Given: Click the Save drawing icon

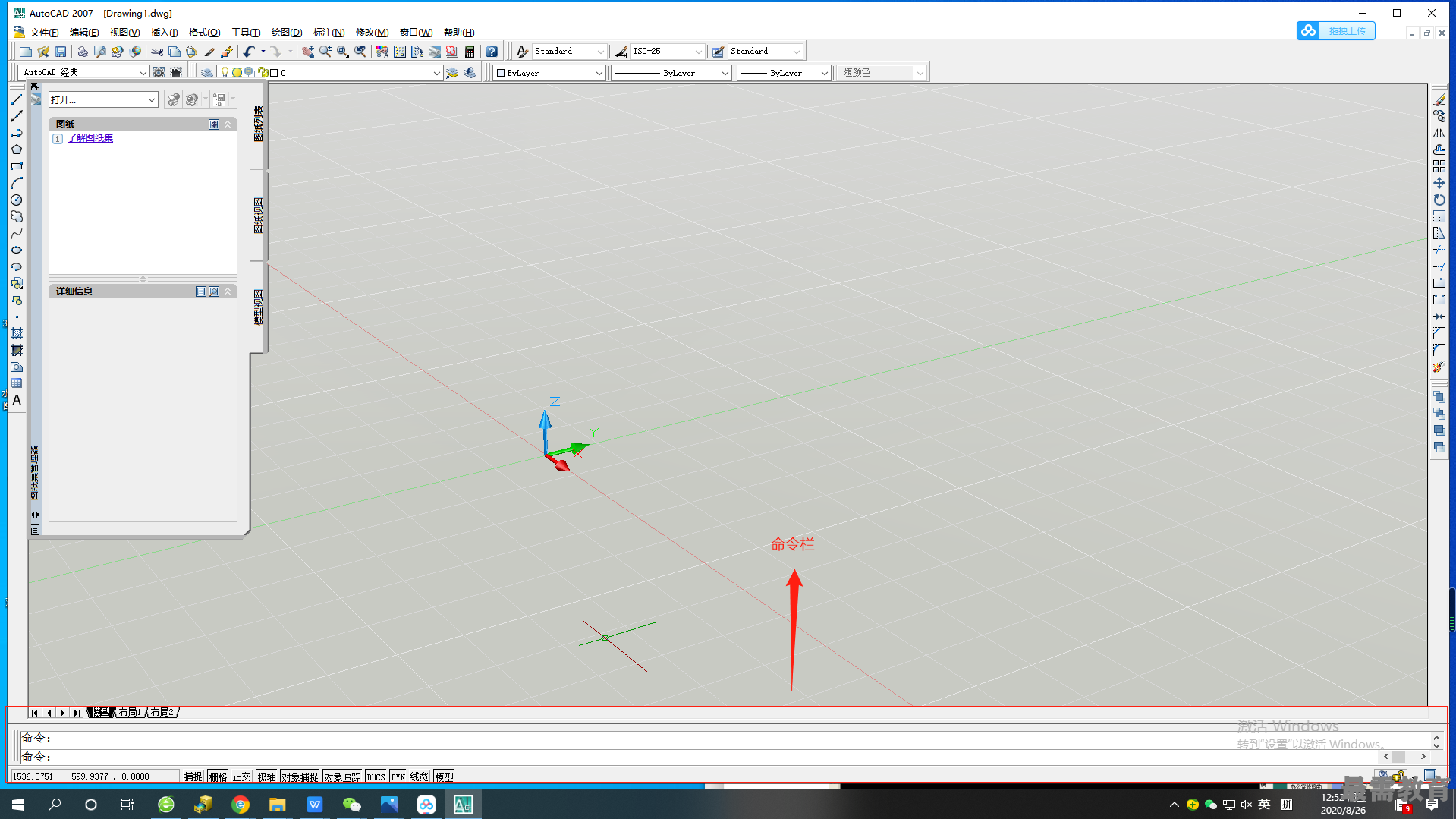Looking at the screenshot, I should point(61,52).
